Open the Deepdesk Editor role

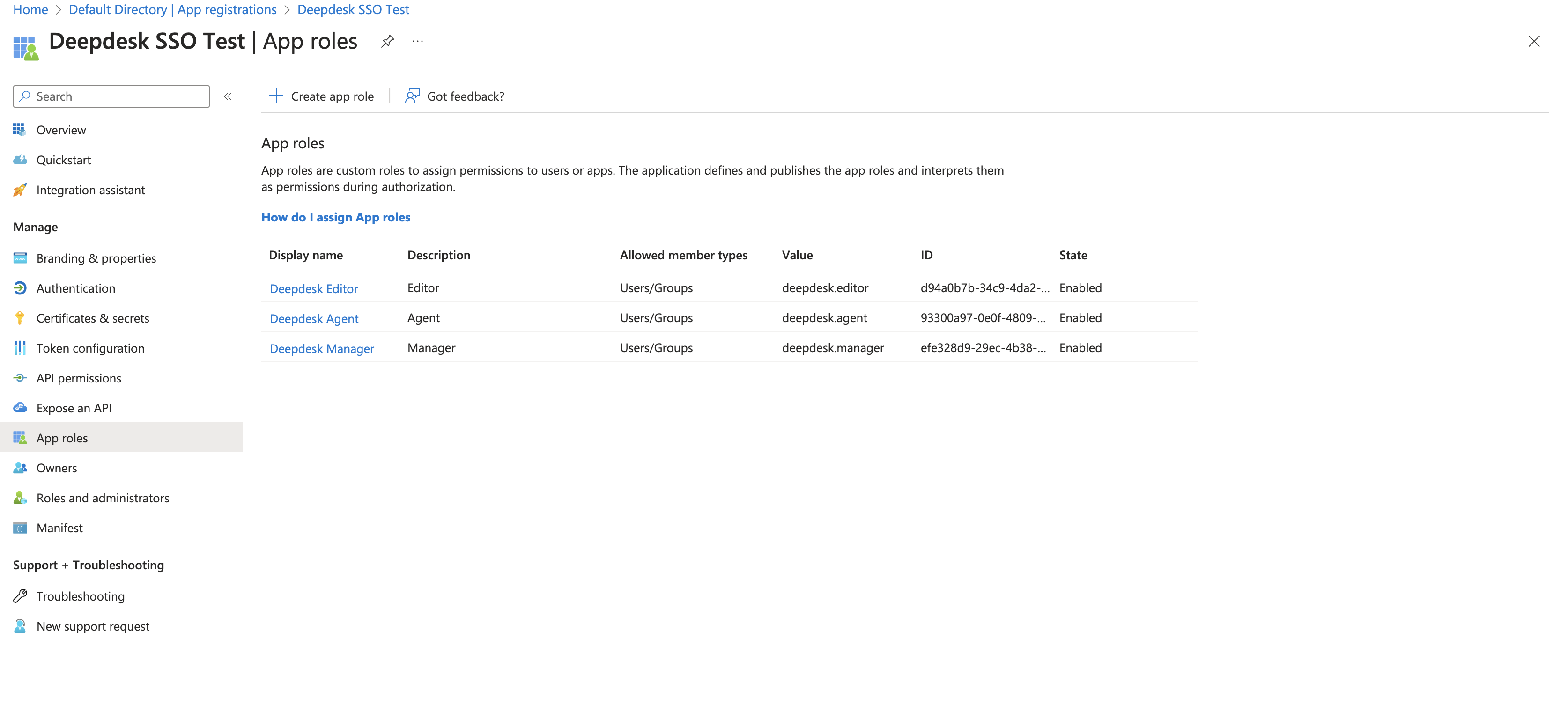(x=313, y=288)
